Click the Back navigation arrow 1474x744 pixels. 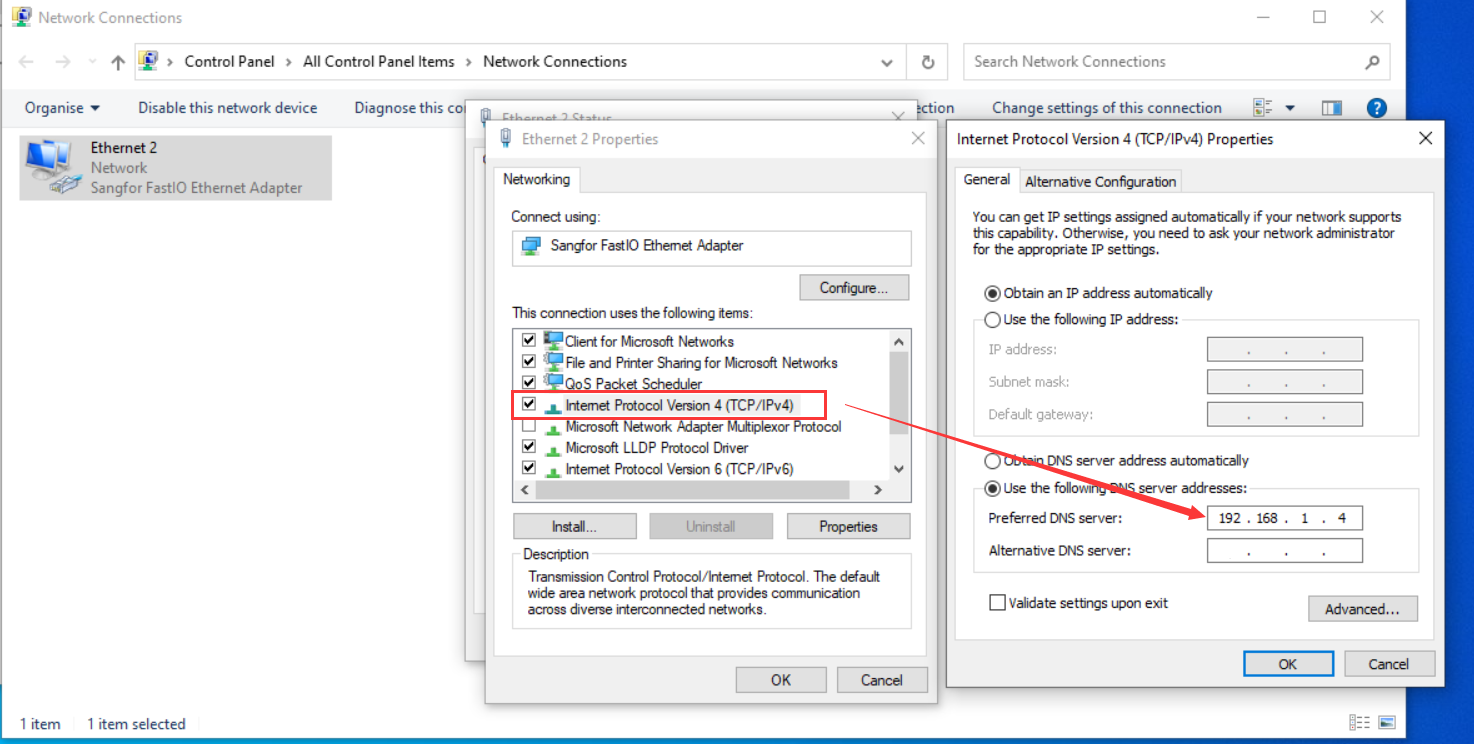[26, 62]
